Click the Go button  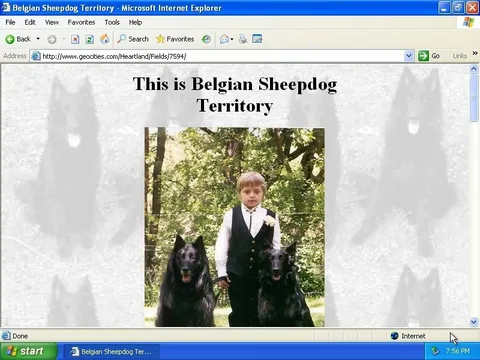[x=429, y=56]
